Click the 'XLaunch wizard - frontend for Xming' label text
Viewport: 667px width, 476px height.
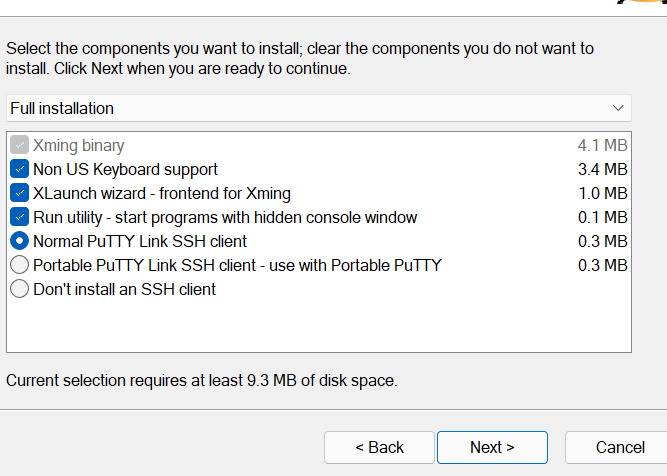(162, 193)
